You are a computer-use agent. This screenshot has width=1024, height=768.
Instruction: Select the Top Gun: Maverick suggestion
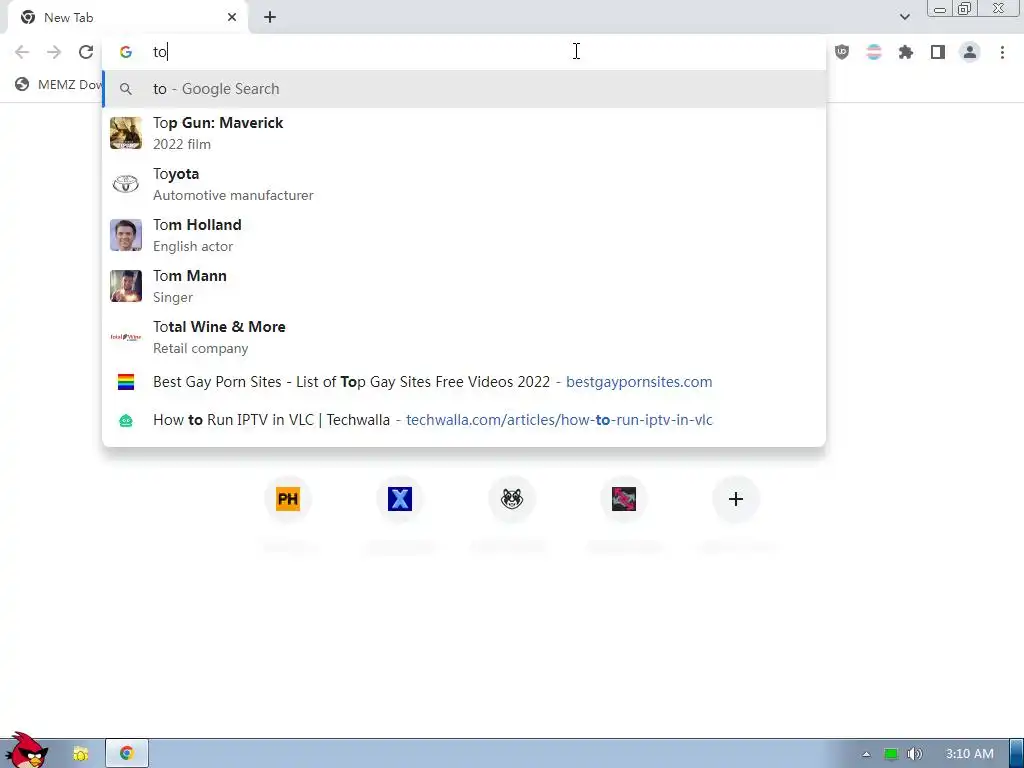464,133
